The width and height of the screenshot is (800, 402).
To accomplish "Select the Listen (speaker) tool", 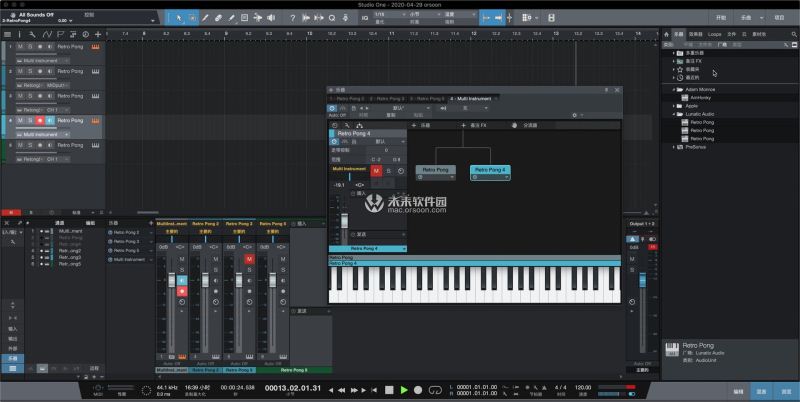I will pyautogui.click(x=271, y=18).
